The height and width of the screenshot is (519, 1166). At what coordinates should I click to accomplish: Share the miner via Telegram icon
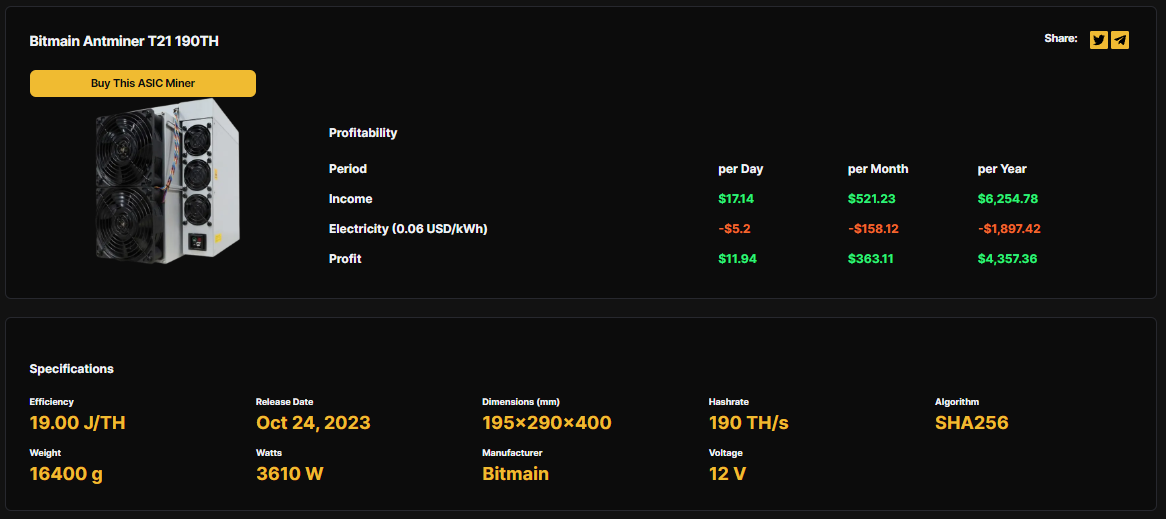tap(1120, 40)
